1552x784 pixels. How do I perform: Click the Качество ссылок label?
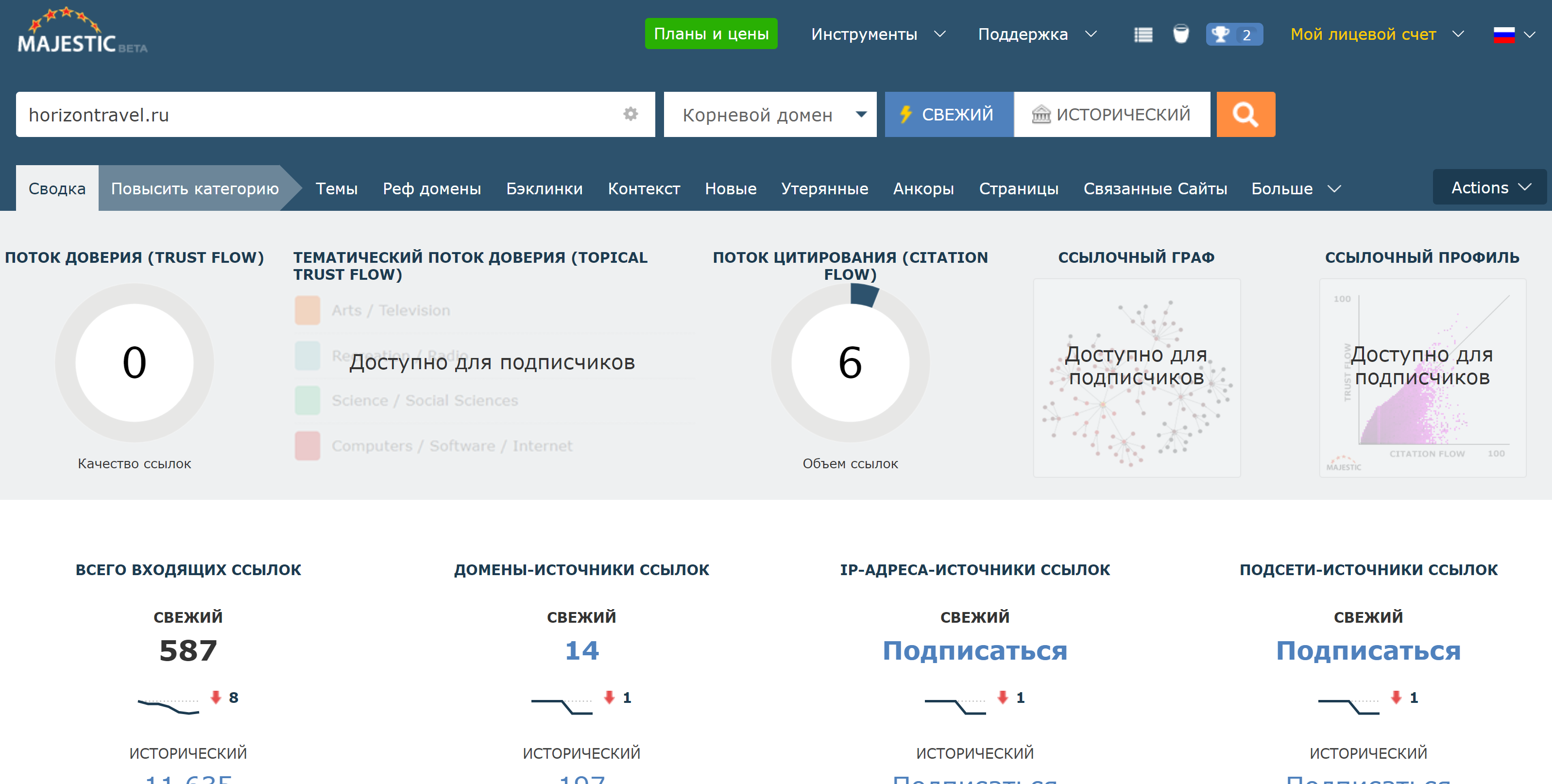point(135,463)
